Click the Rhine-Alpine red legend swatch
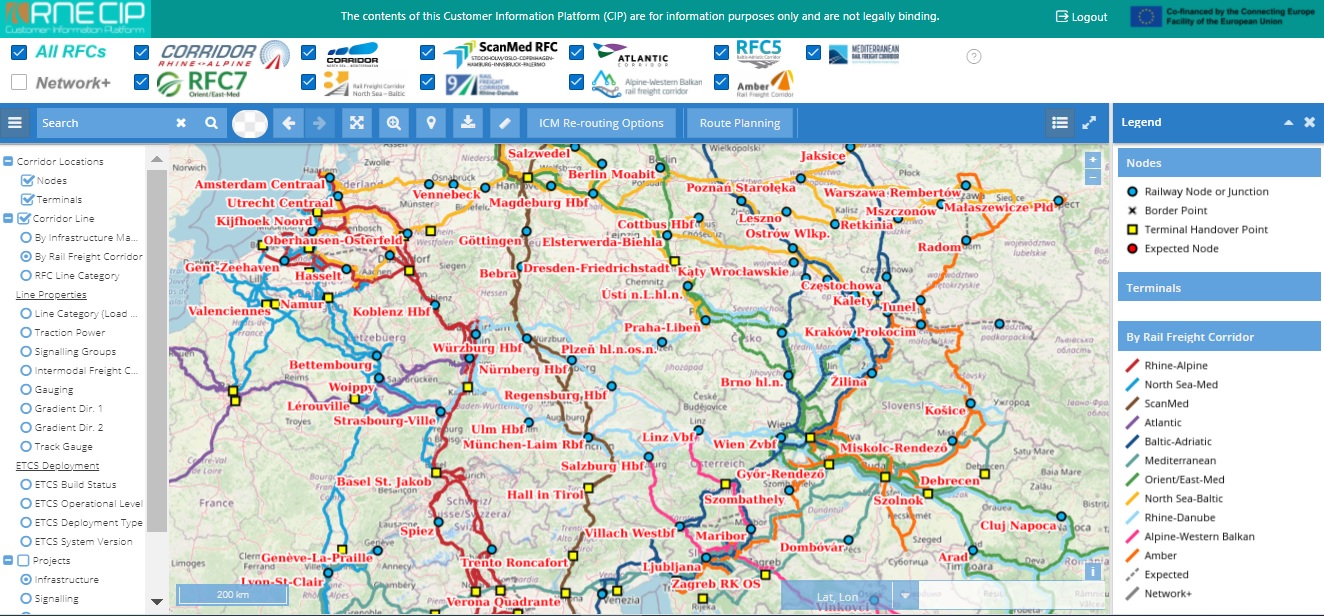 click(1132, 366)
